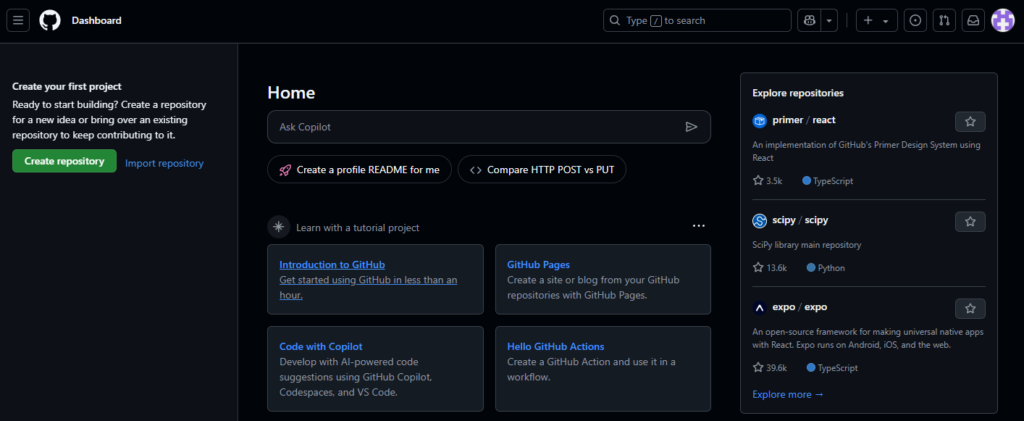
Task: Star the expo / expo repository
Action: 970,308
